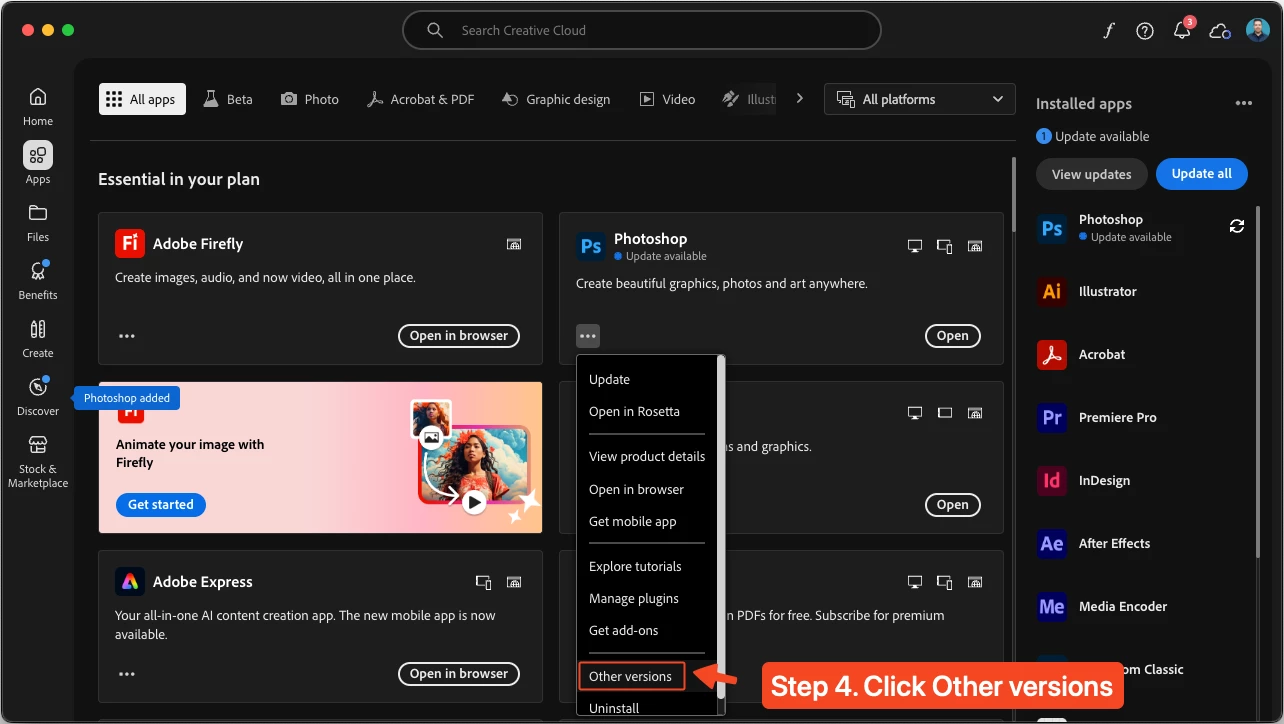Show more category tabs with arrow
The width and height of the screenshot is (1284, 724).
(x=799, y=98)
